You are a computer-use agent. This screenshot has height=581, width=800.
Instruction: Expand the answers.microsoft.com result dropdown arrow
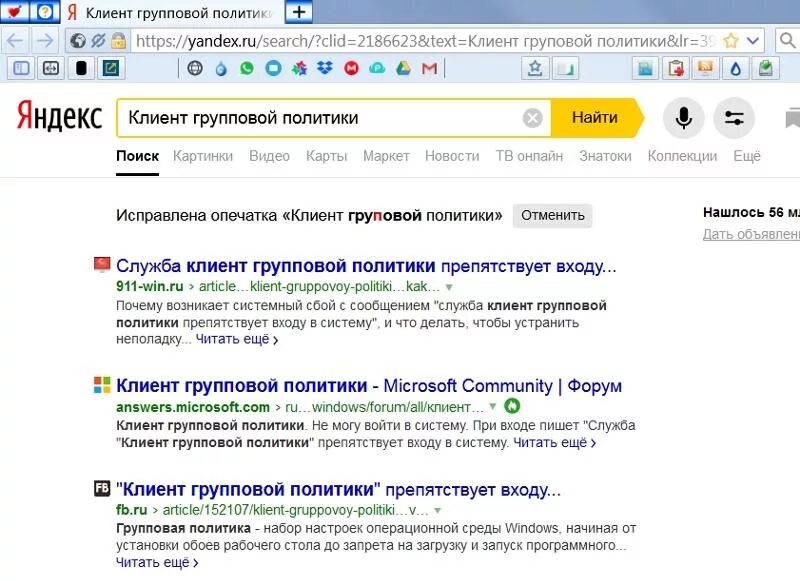point(492,407)
